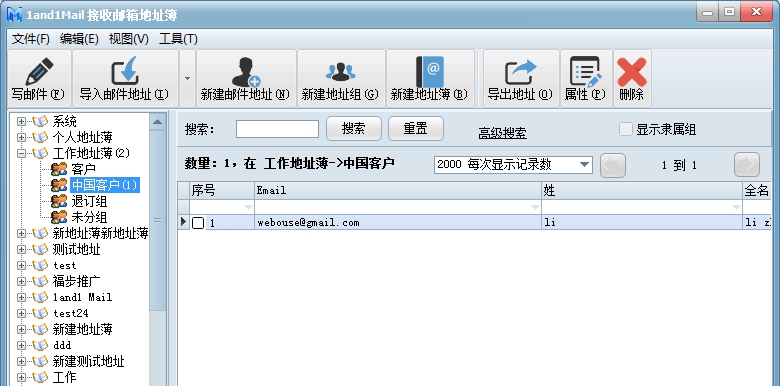Image resolution: width=780 pixels, height=386 pixels.
Task: Select the 测试地址 address book label
Action: click(77, 249)
